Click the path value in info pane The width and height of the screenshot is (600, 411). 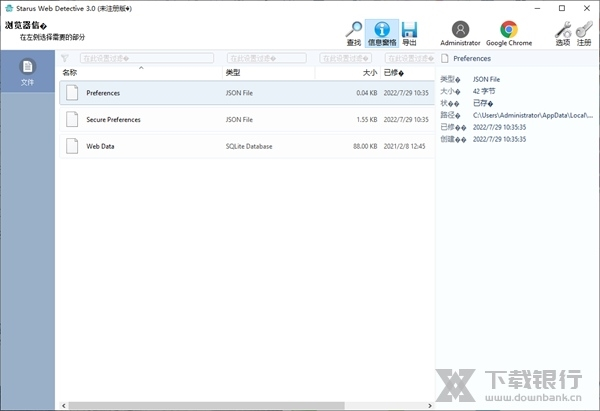coord(533,115)
